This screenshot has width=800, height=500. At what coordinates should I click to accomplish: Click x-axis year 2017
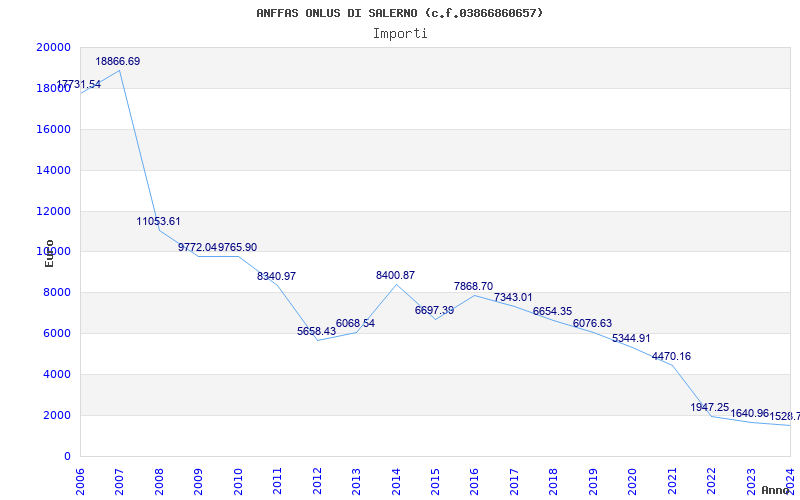pos(514,481)
